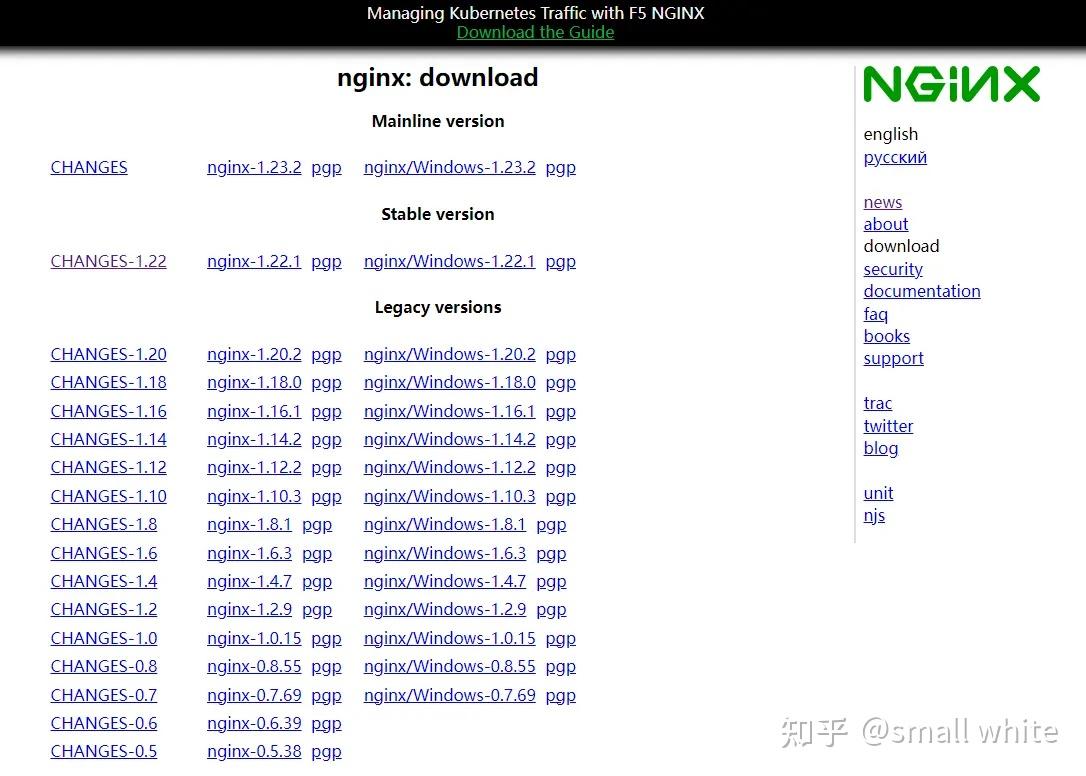Screen dimensions: 1086x776
Task: Open the faq page
Action: pyautogui.click(x=875, y=313)
